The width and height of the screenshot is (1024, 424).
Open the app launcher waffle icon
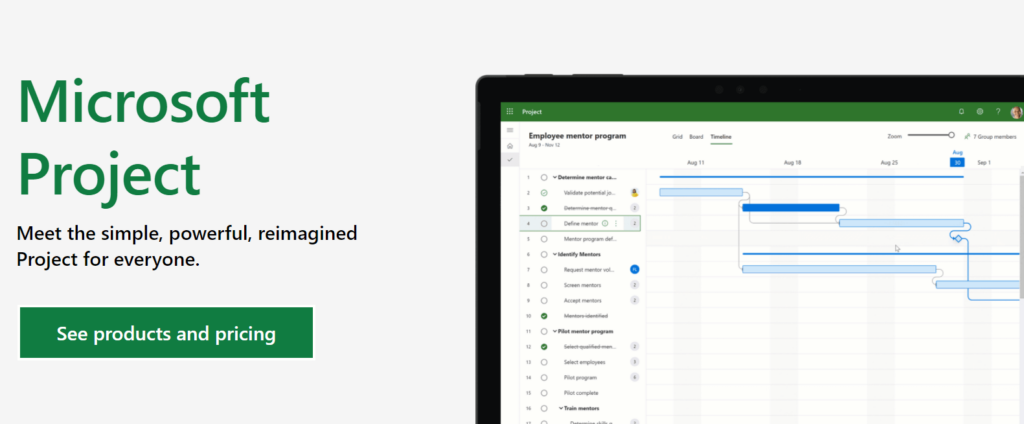point(510,112)
